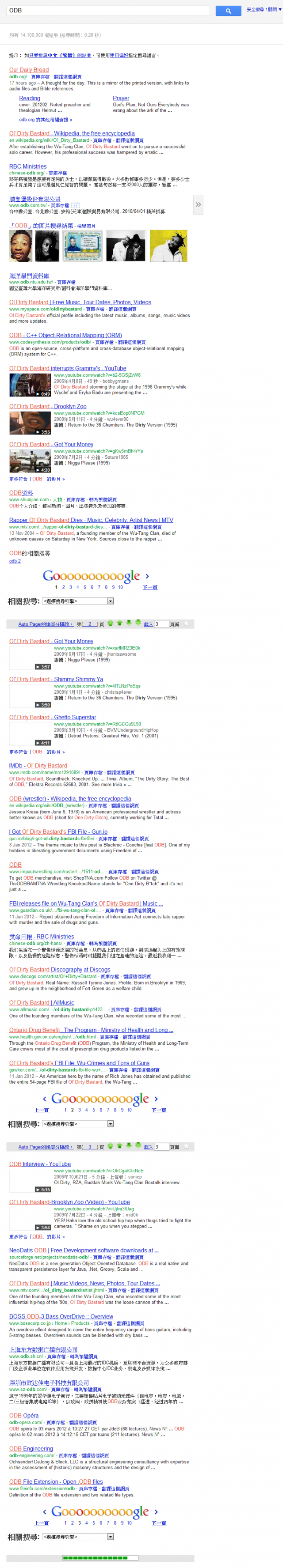Click double-up arrow in page 3 AutoPager bar
The image size is (283, 1568).
tap(111, 1145)
